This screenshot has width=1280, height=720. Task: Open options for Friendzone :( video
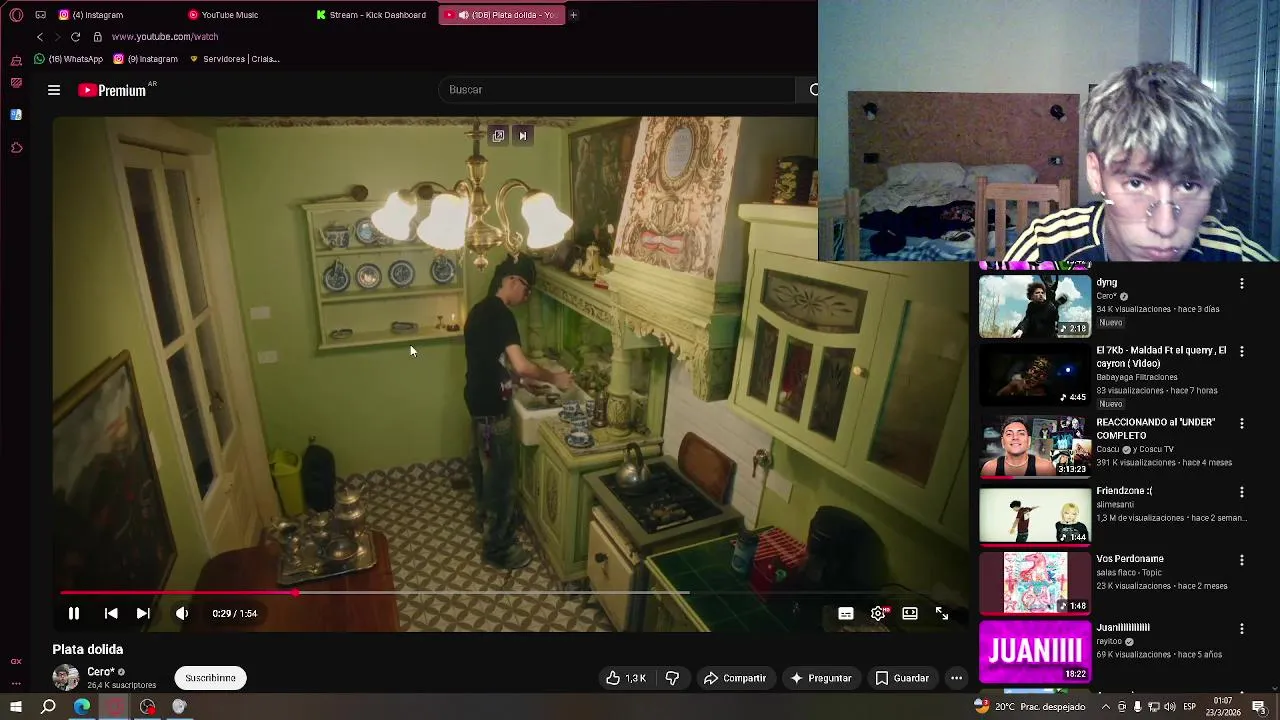(1242, 493)
